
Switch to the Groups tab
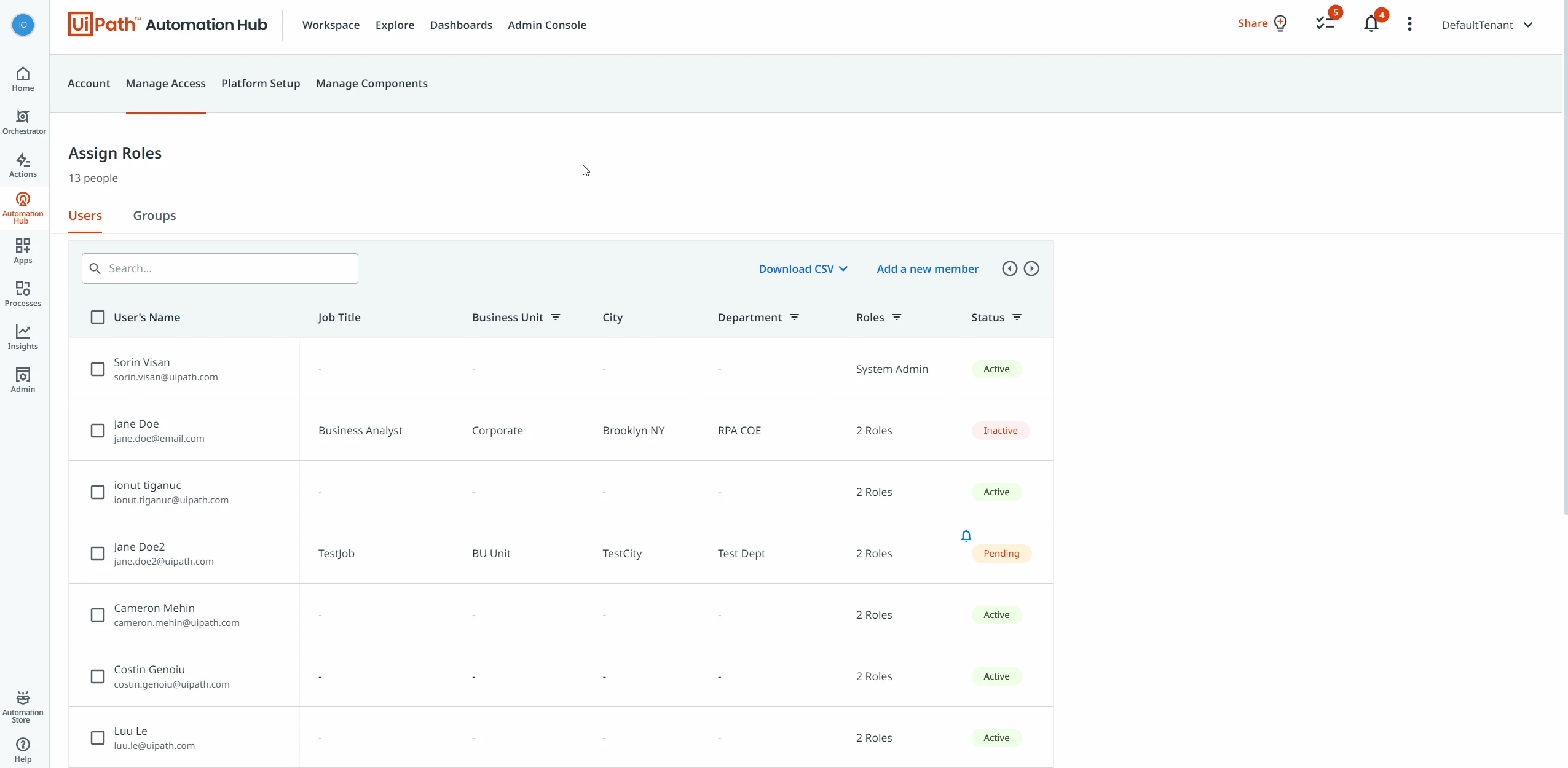154,216
